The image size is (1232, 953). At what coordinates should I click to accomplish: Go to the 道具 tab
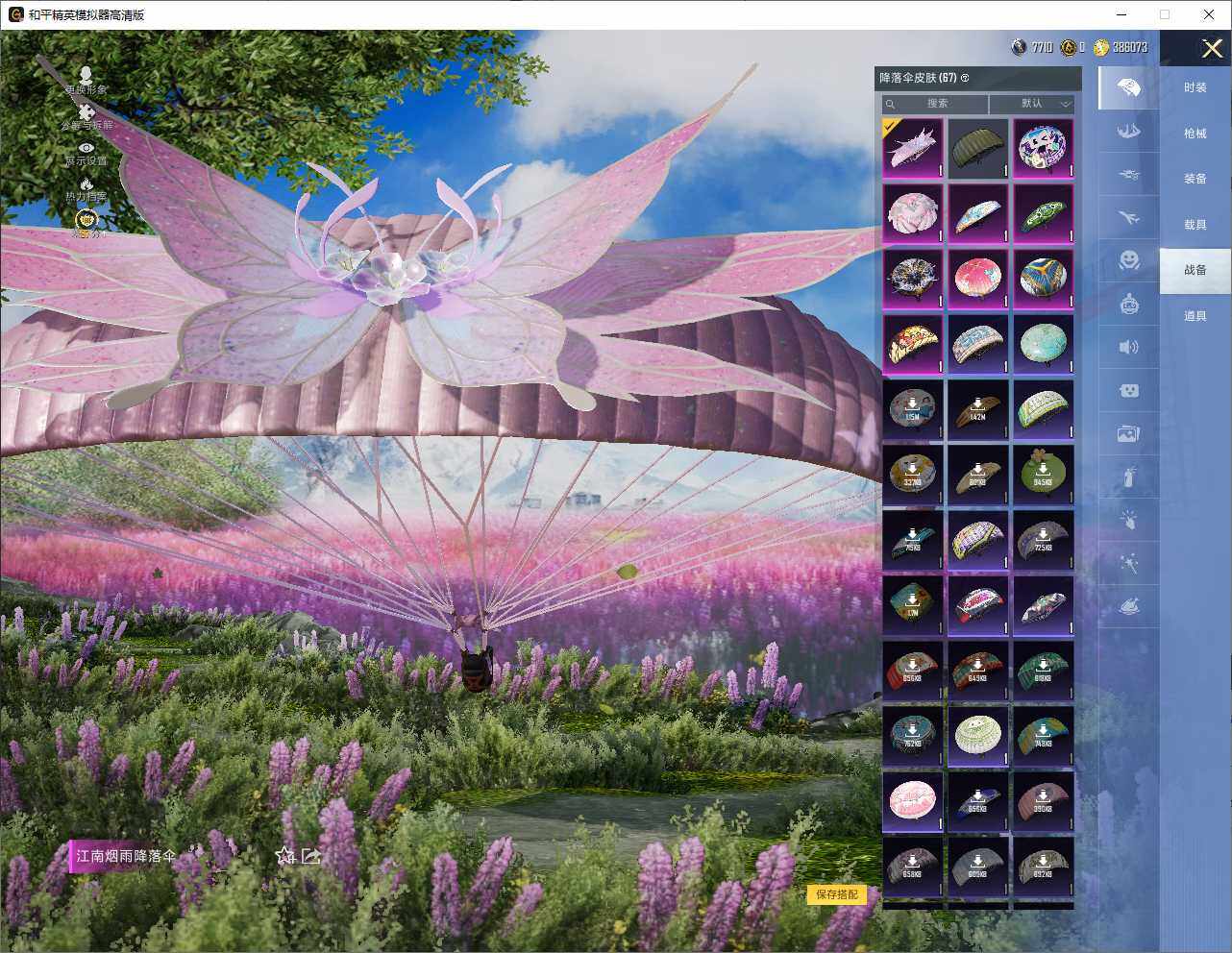pos(1195,316)
